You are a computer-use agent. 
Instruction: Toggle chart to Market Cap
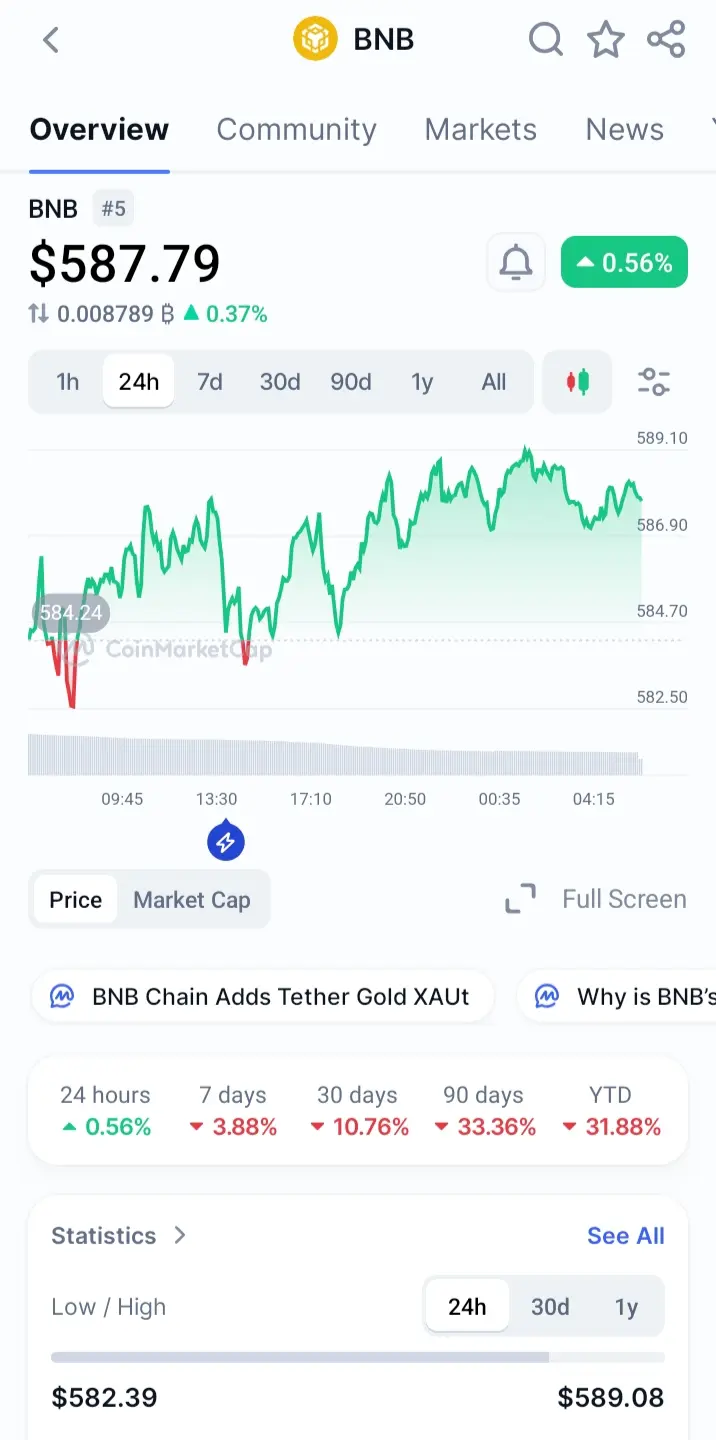click(192, 900)
